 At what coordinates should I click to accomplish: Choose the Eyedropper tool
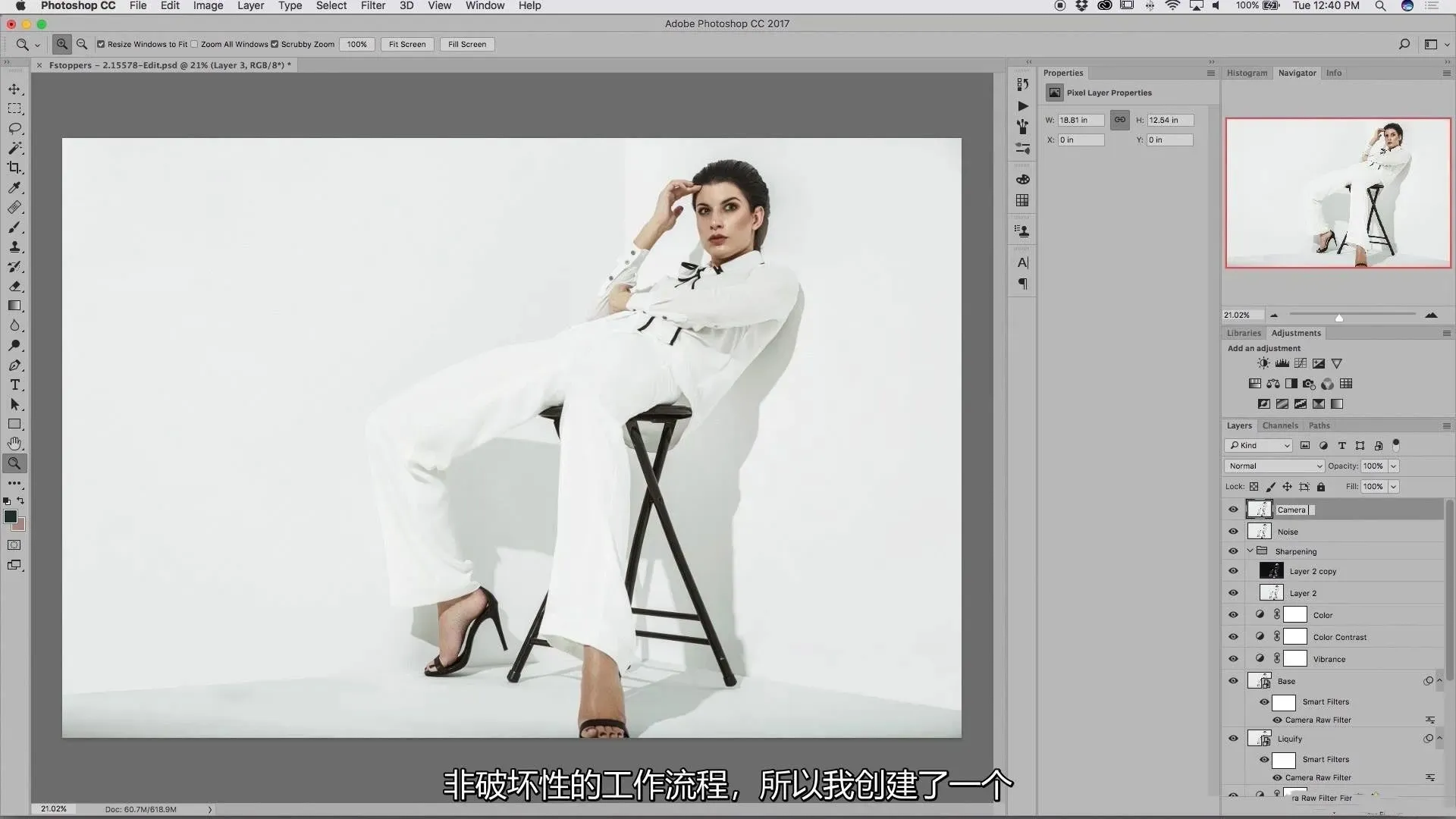[14, 187]
